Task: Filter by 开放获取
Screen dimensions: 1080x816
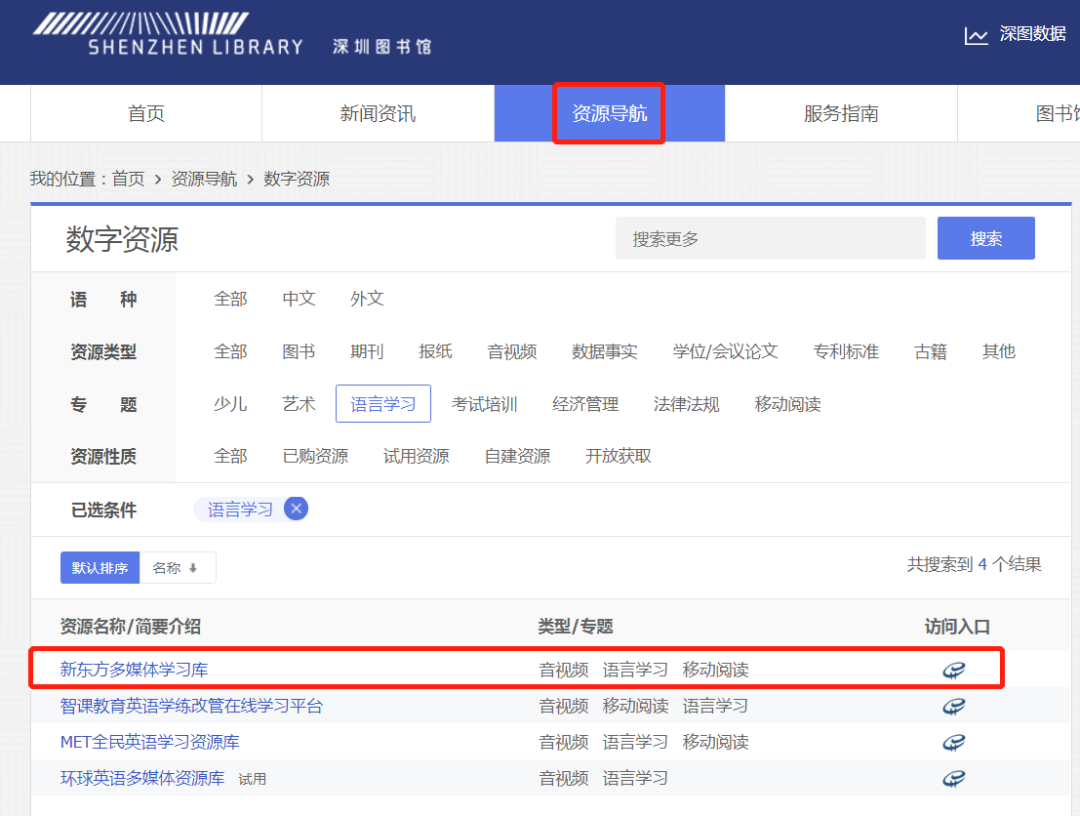Action: (x=619, y=456)
